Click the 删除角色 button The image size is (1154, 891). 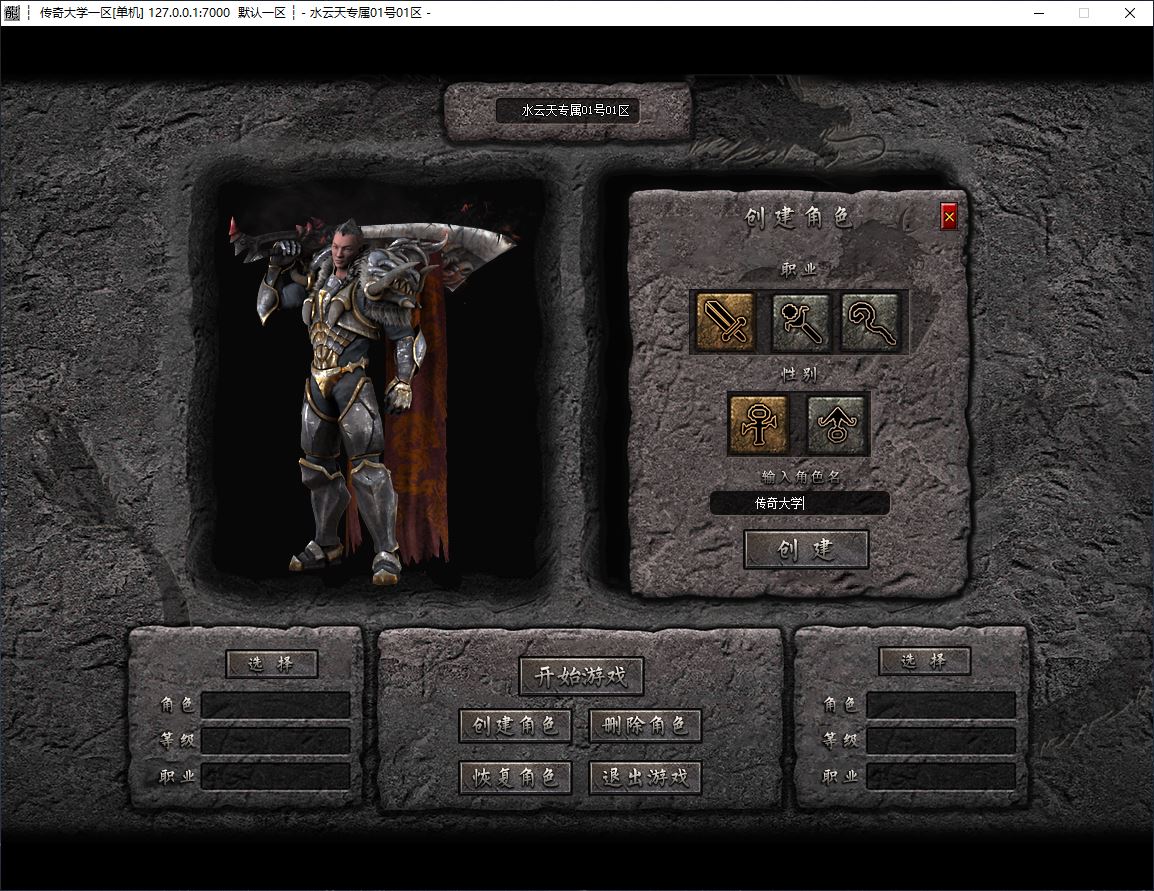point(645,725)
